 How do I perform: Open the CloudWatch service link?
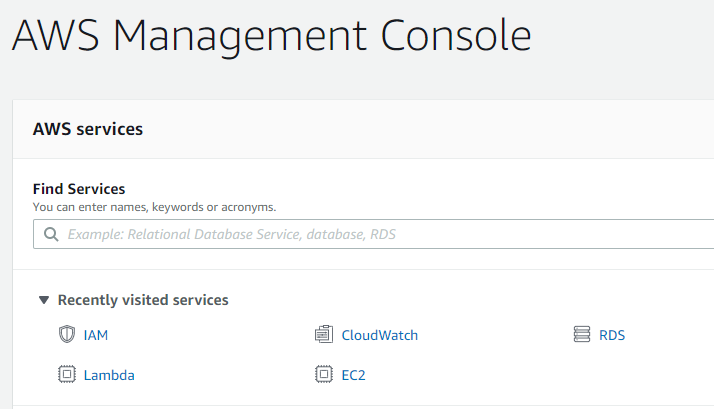[x=379, y=335]
